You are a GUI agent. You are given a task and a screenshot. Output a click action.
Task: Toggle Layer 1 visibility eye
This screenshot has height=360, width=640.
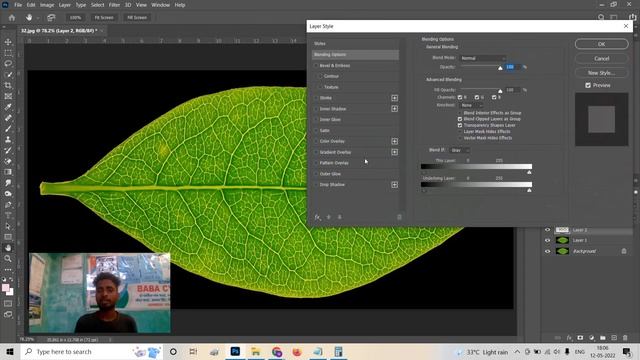(547, 240)
